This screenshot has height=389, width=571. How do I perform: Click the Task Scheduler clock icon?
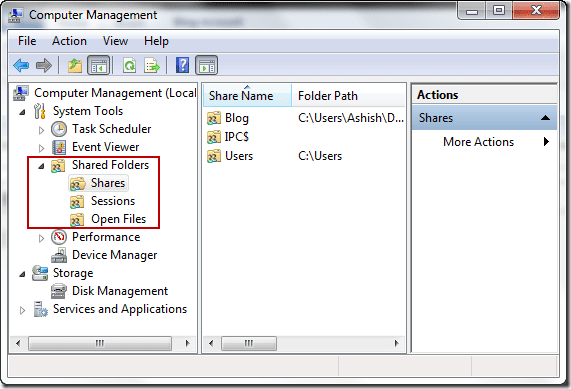(59, 129)
